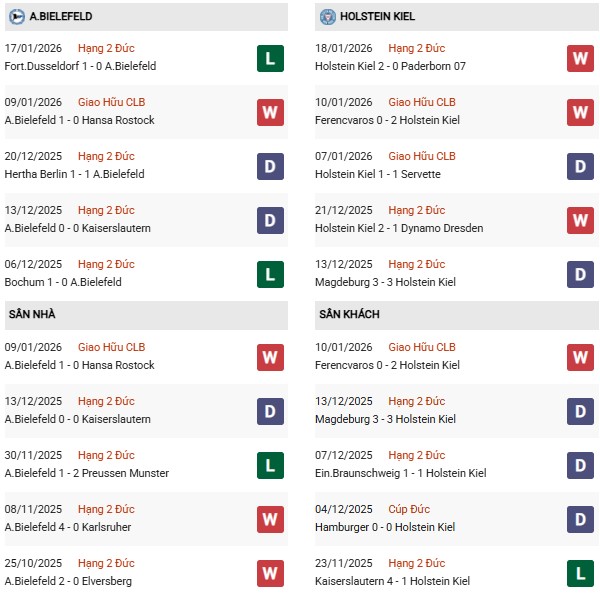The height and width of the screenshot is (595, 600).
Task: Click the Holstein Kiel team logo
Action: [327, 16]
